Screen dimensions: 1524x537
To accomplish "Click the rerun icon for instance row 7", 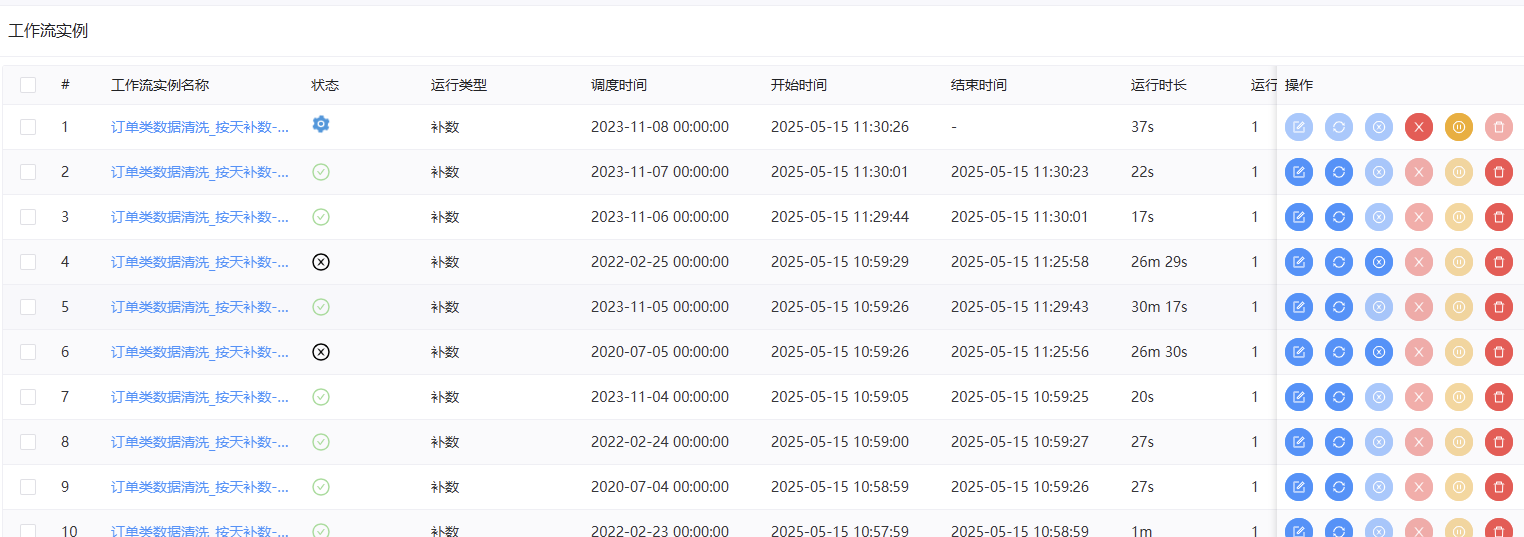I will point(1338,397).
